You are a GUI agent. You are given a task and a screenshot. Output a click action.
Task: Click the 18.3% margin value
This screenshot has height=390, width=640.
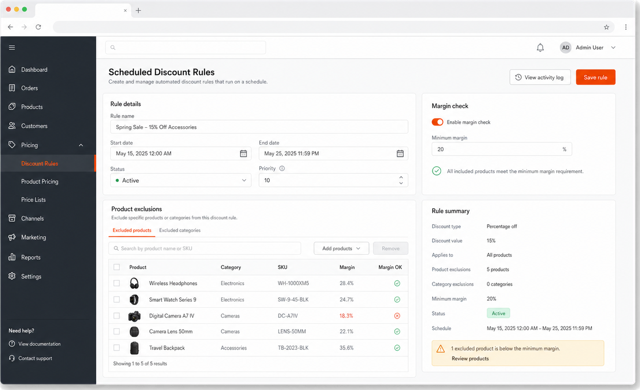[x=346, y=316]
